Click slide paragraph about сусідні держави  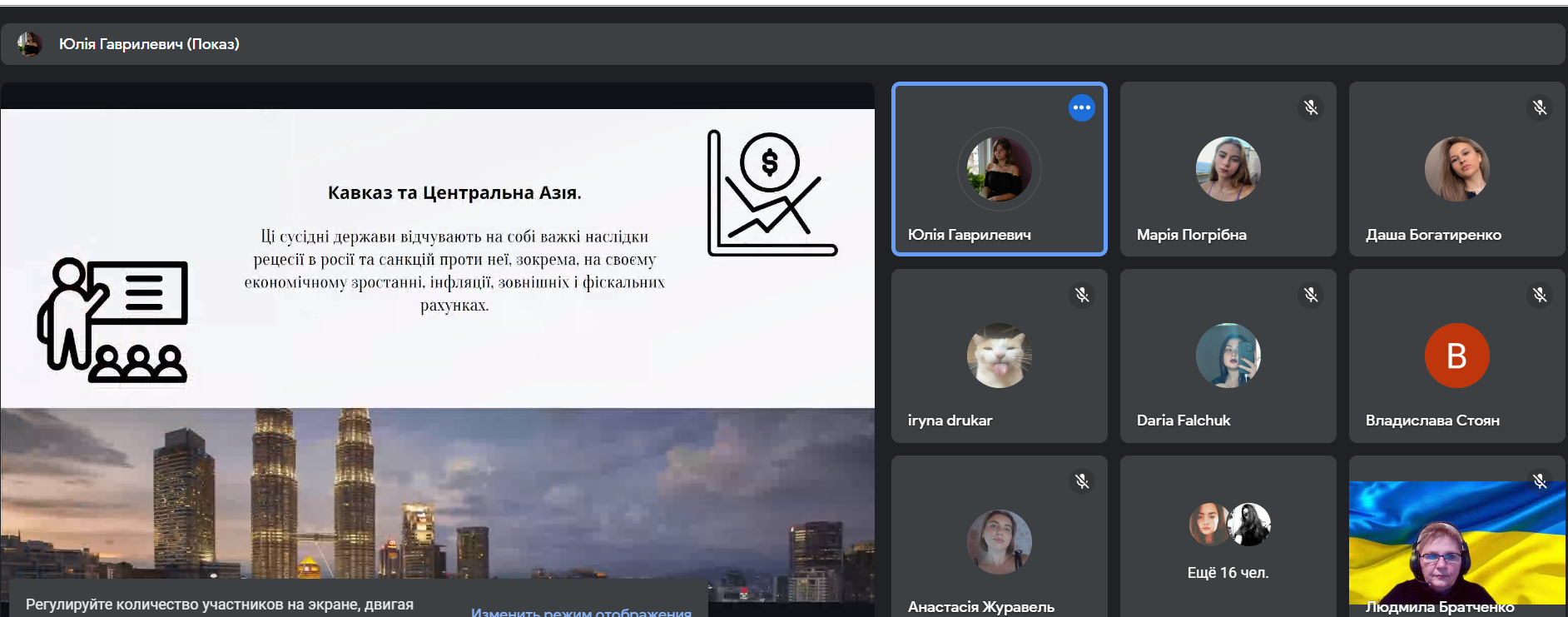pos(454,271)
